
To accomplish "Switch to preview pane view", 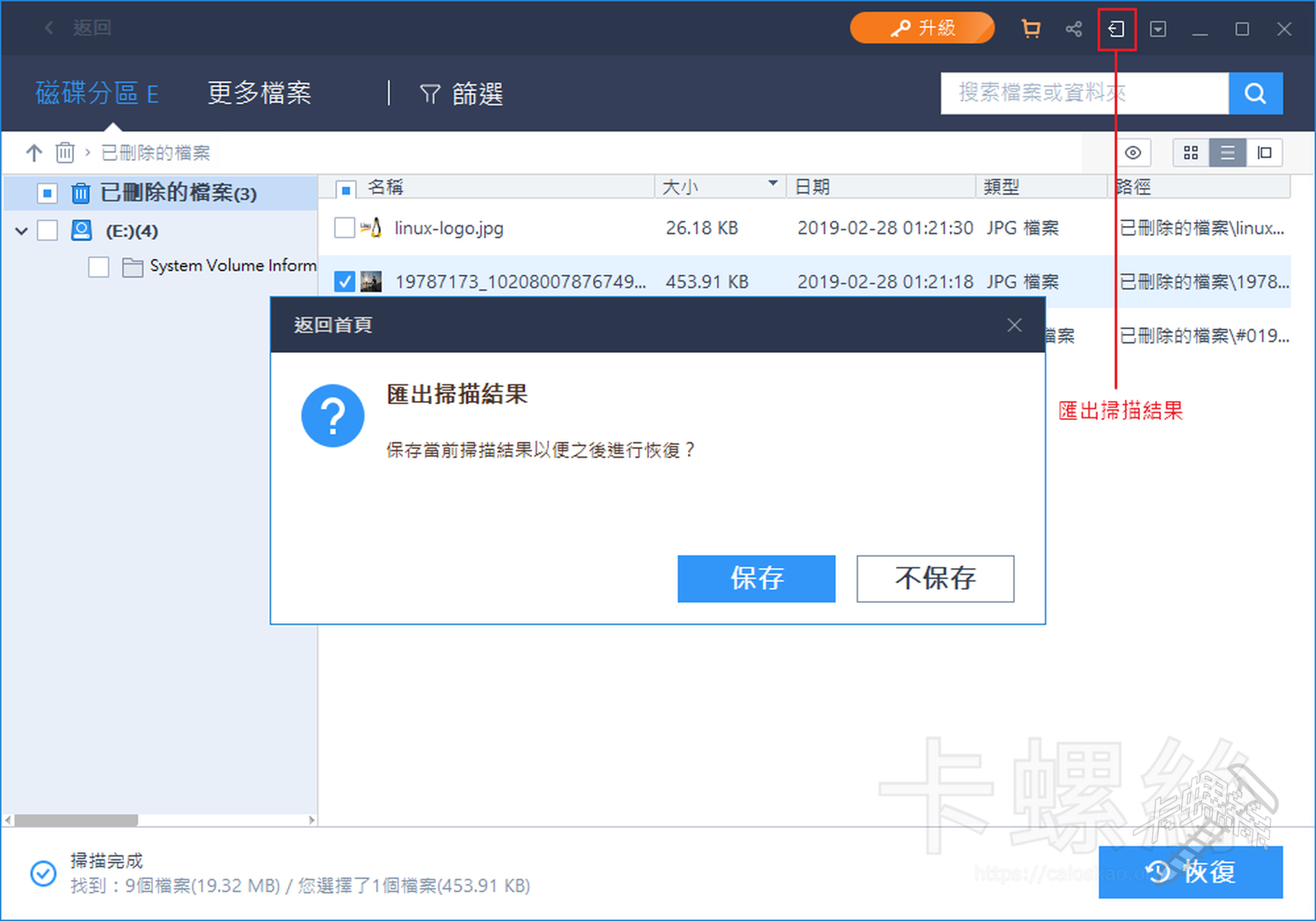I will [1265, 152].
